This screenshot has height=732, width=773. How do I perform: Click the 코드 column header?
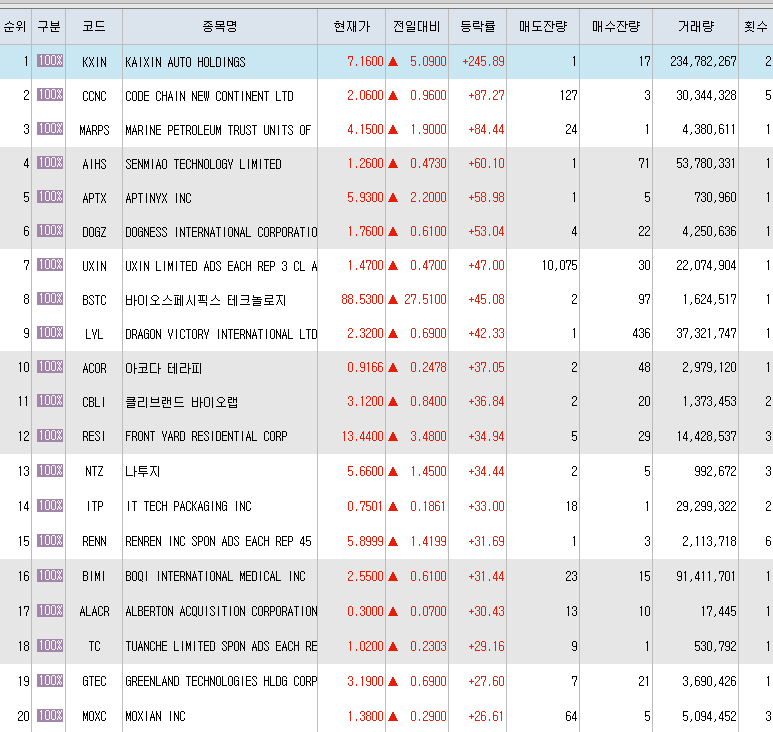94,27
